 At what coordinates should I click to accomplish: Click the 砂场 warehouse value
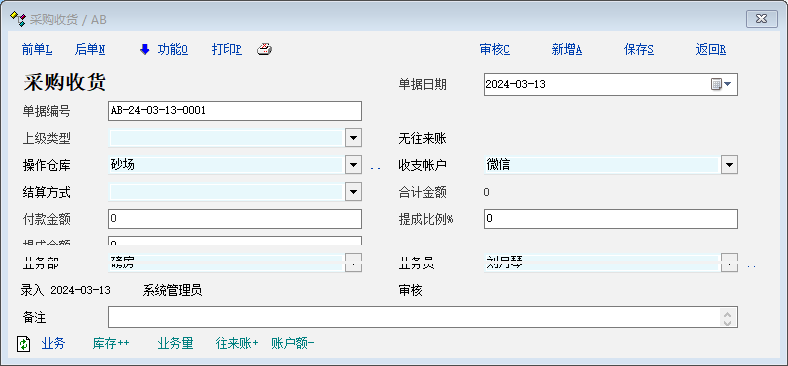(122, 164)
